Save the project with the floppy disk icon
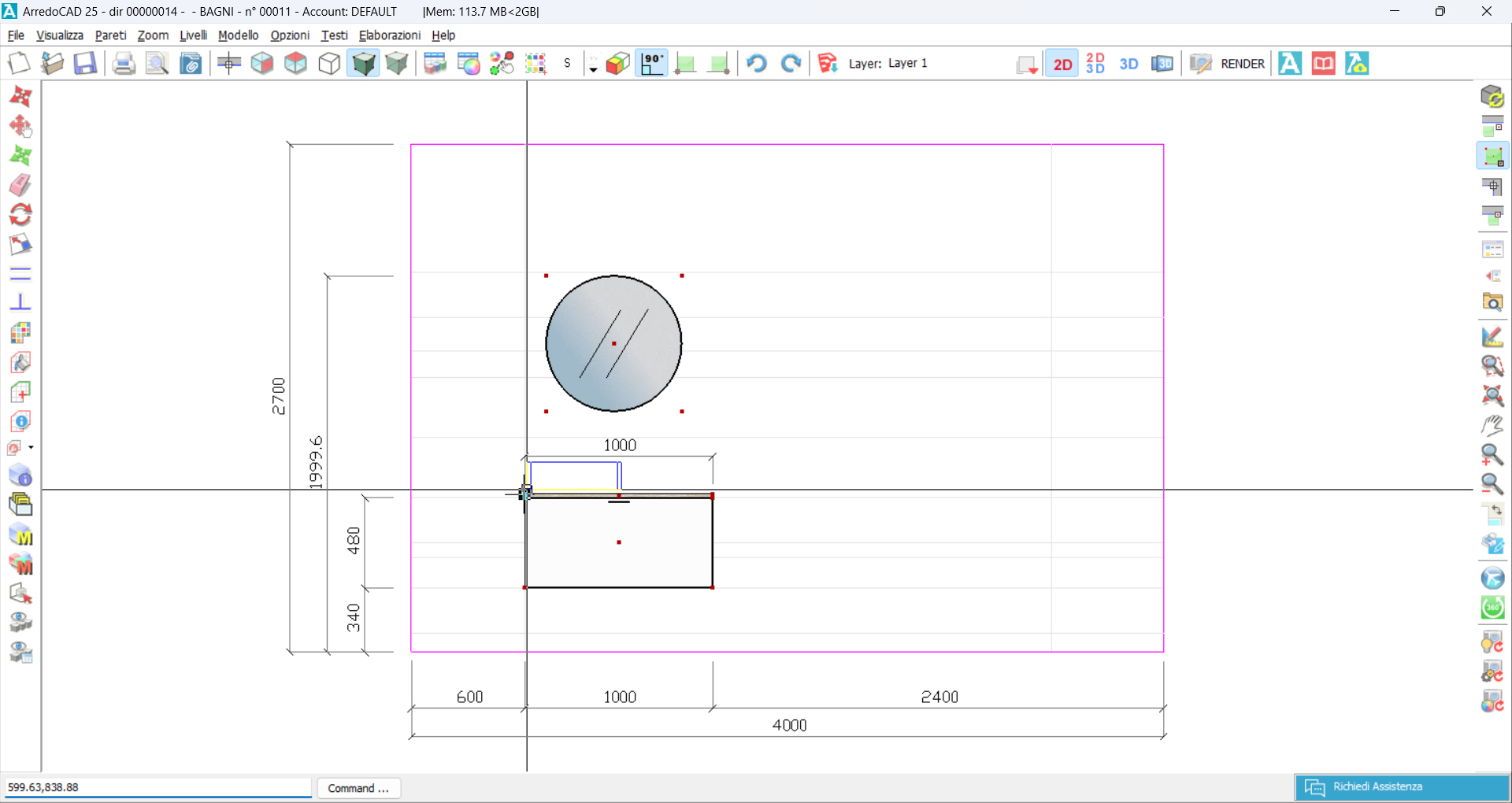 pos(85,63)
